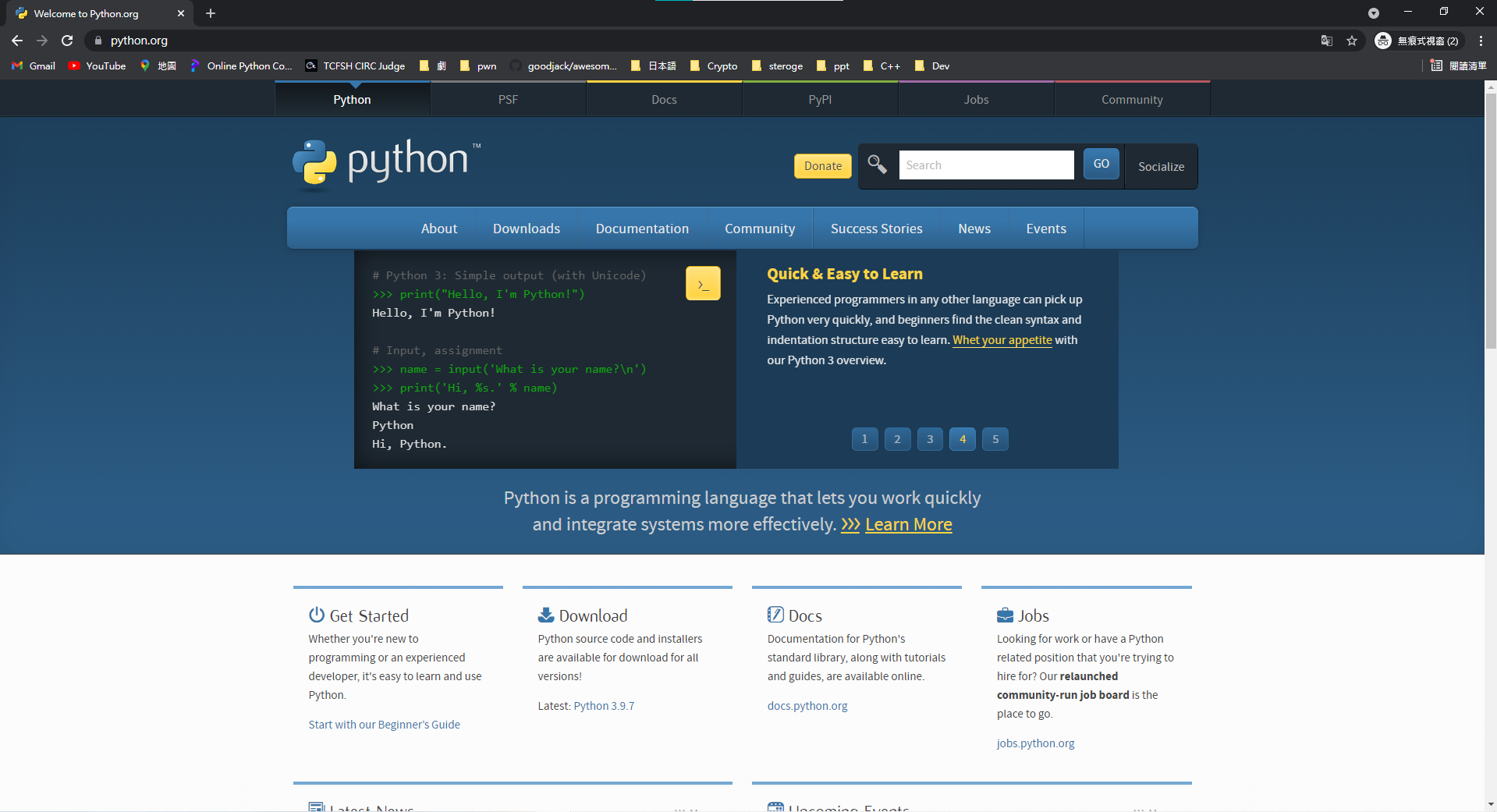Select the Jobs top navigation tab
Image resolution: width=1497 pixels, height=812 pixels.
point(977,99)
